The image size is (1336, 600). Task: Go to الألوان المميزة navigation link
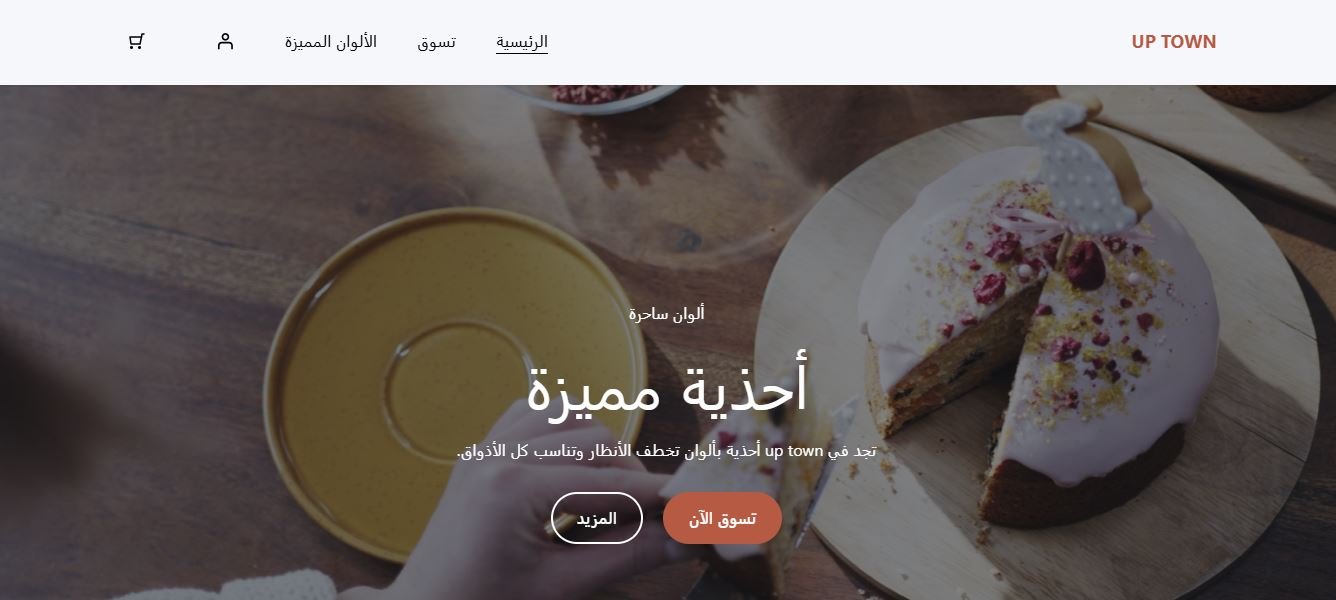(330, 42)
